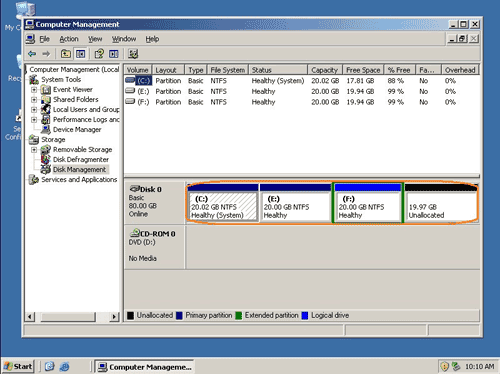Click the right arrow of tree scrollbar
500x374 pixels.
[x=114, y=317]
